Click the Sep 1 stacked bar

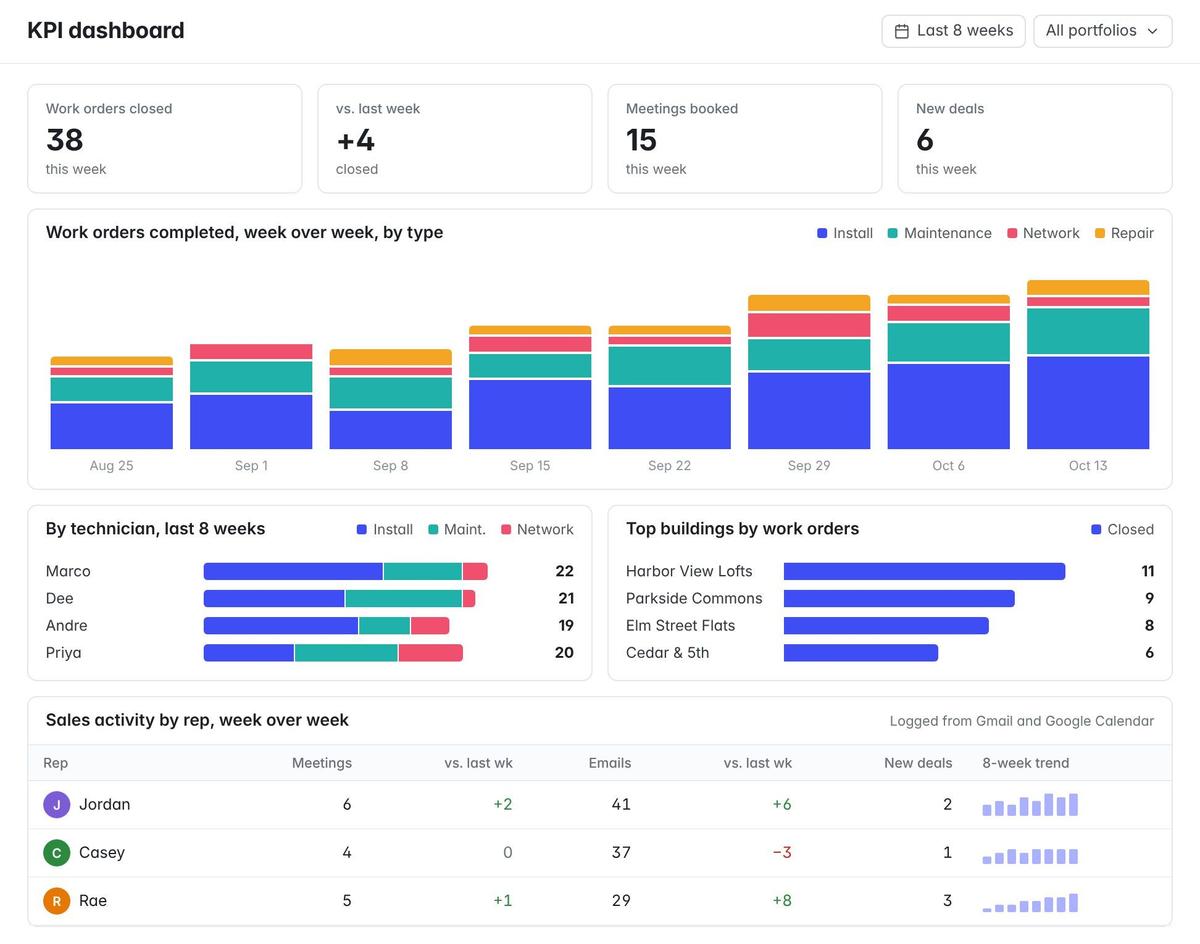pos(251,397)
